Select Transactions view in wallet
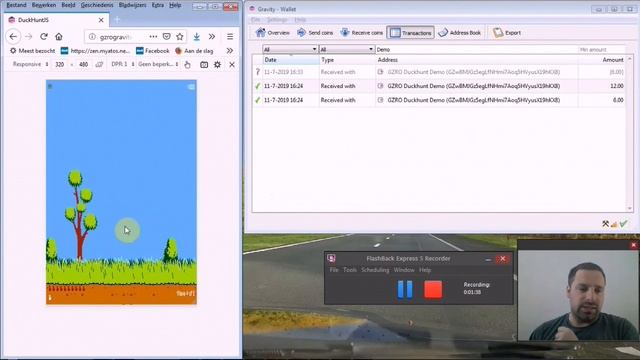 tap(410, 33)
